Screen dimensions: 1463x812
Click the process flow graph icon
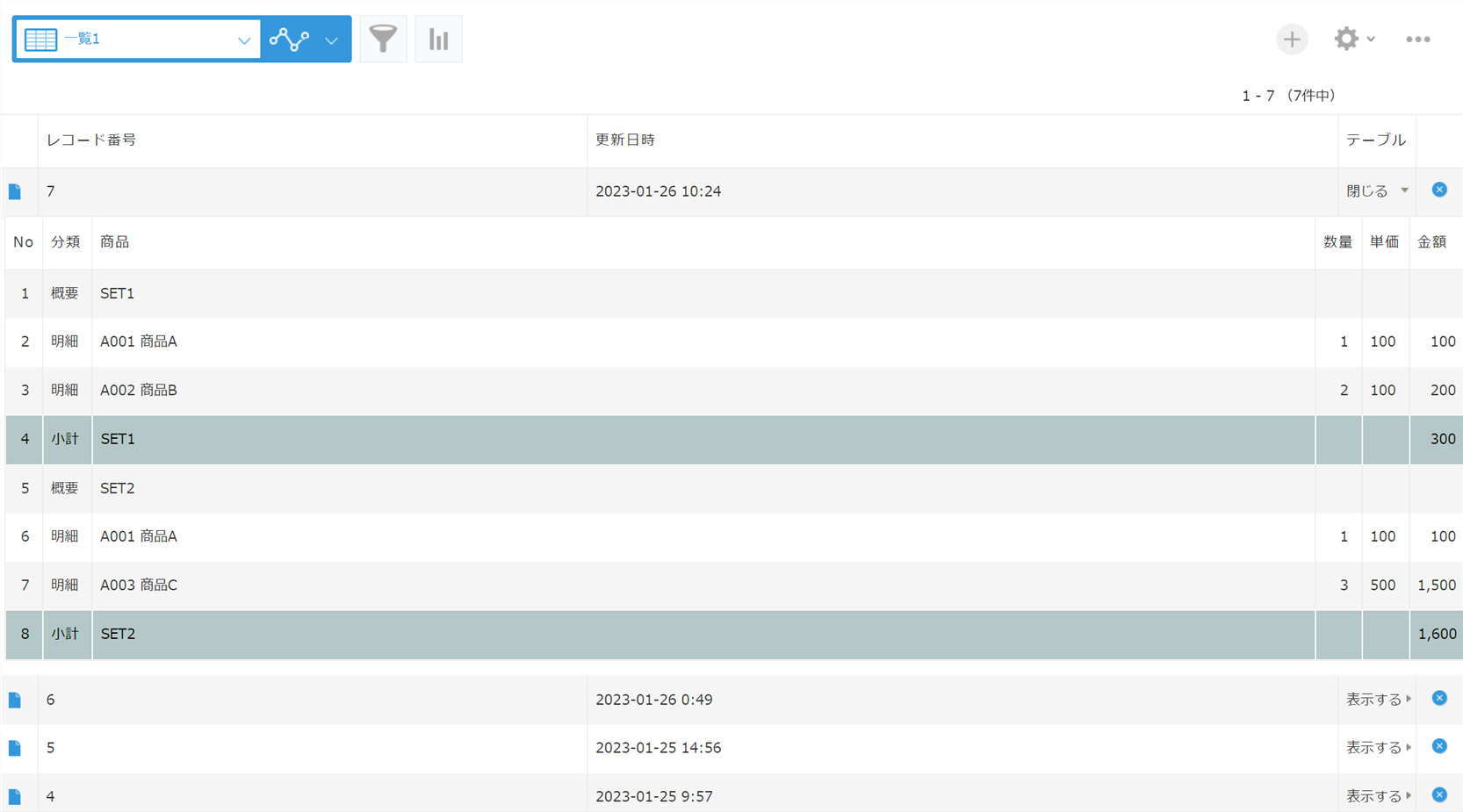289,40
